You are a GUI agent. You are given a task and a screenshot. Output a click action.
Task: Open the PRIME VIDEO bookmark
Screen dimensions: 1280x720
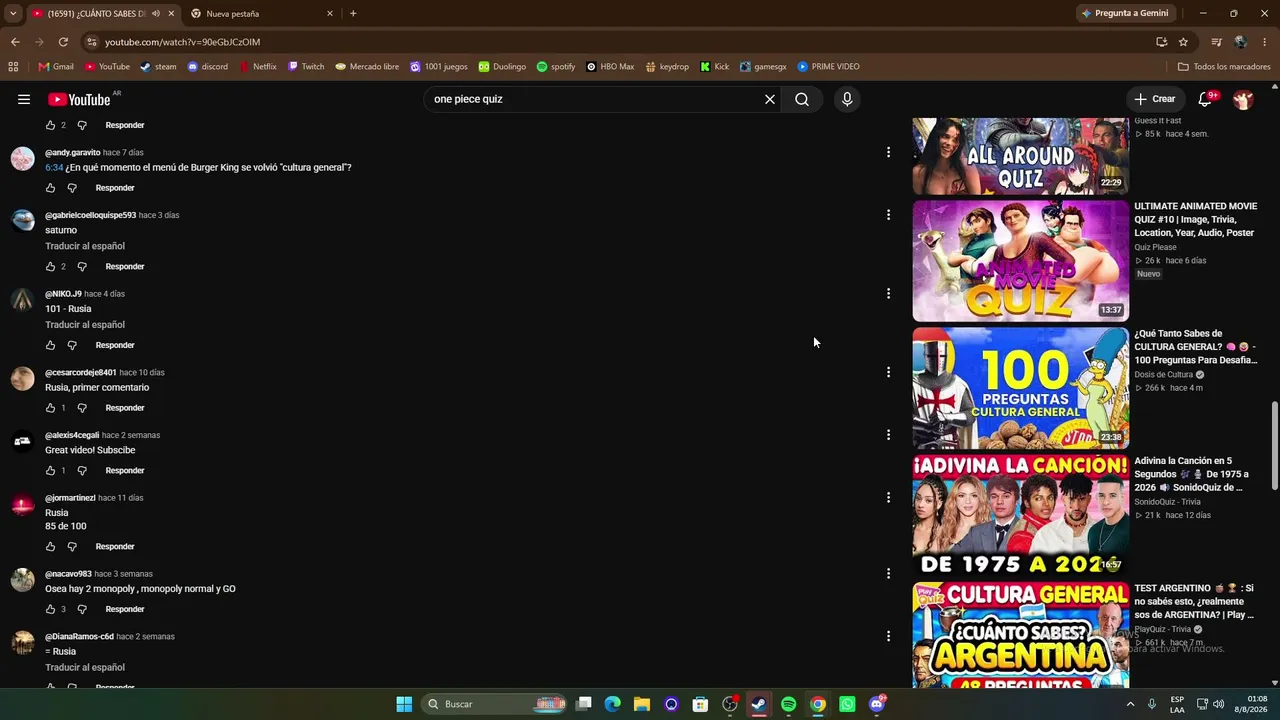coord(828,67)
